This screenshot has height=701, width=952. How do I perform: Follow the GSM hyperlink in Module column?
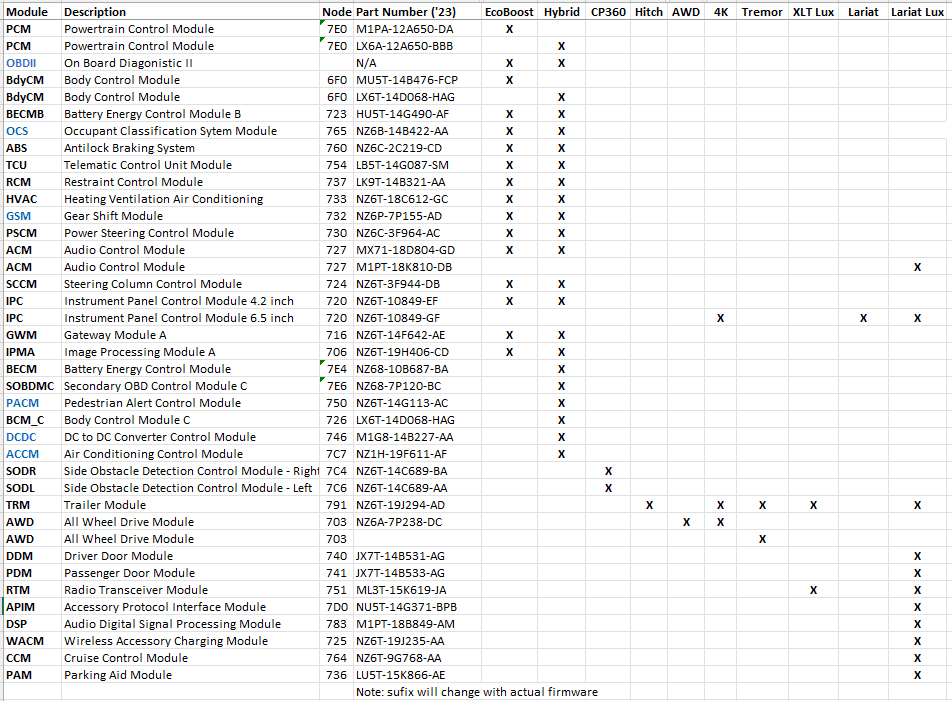click(18, 216)
